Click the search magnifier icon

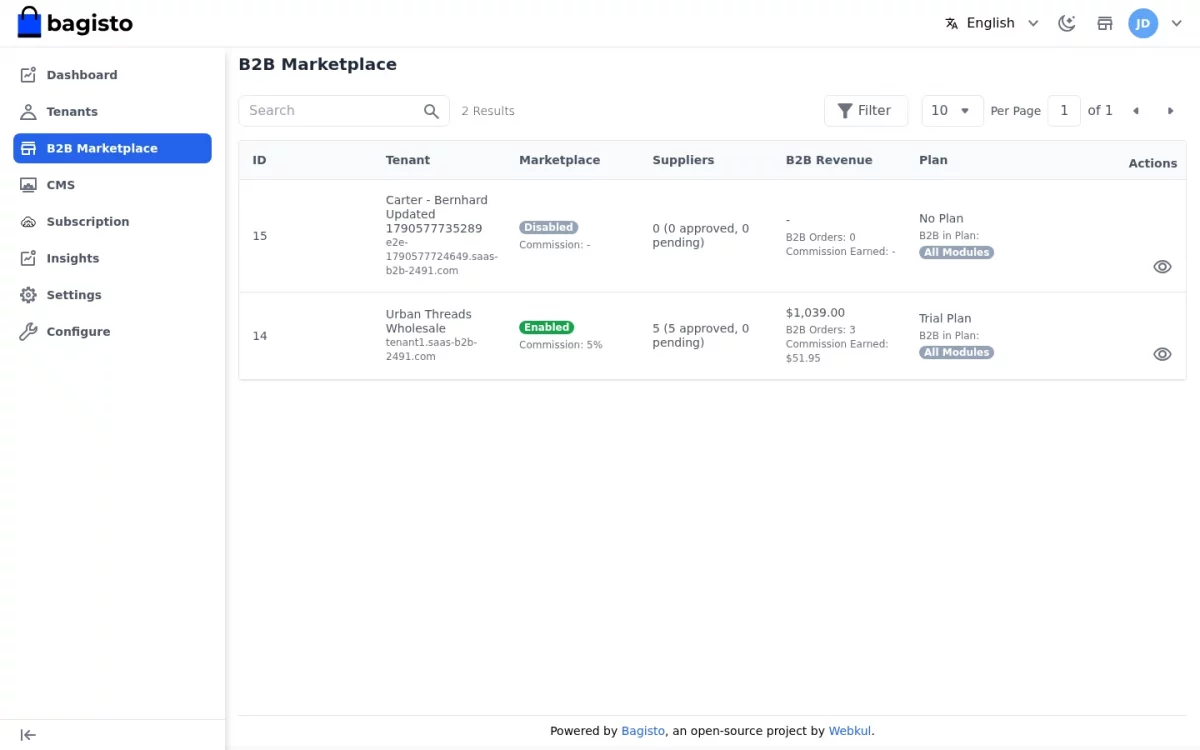[x=431, y=111]
